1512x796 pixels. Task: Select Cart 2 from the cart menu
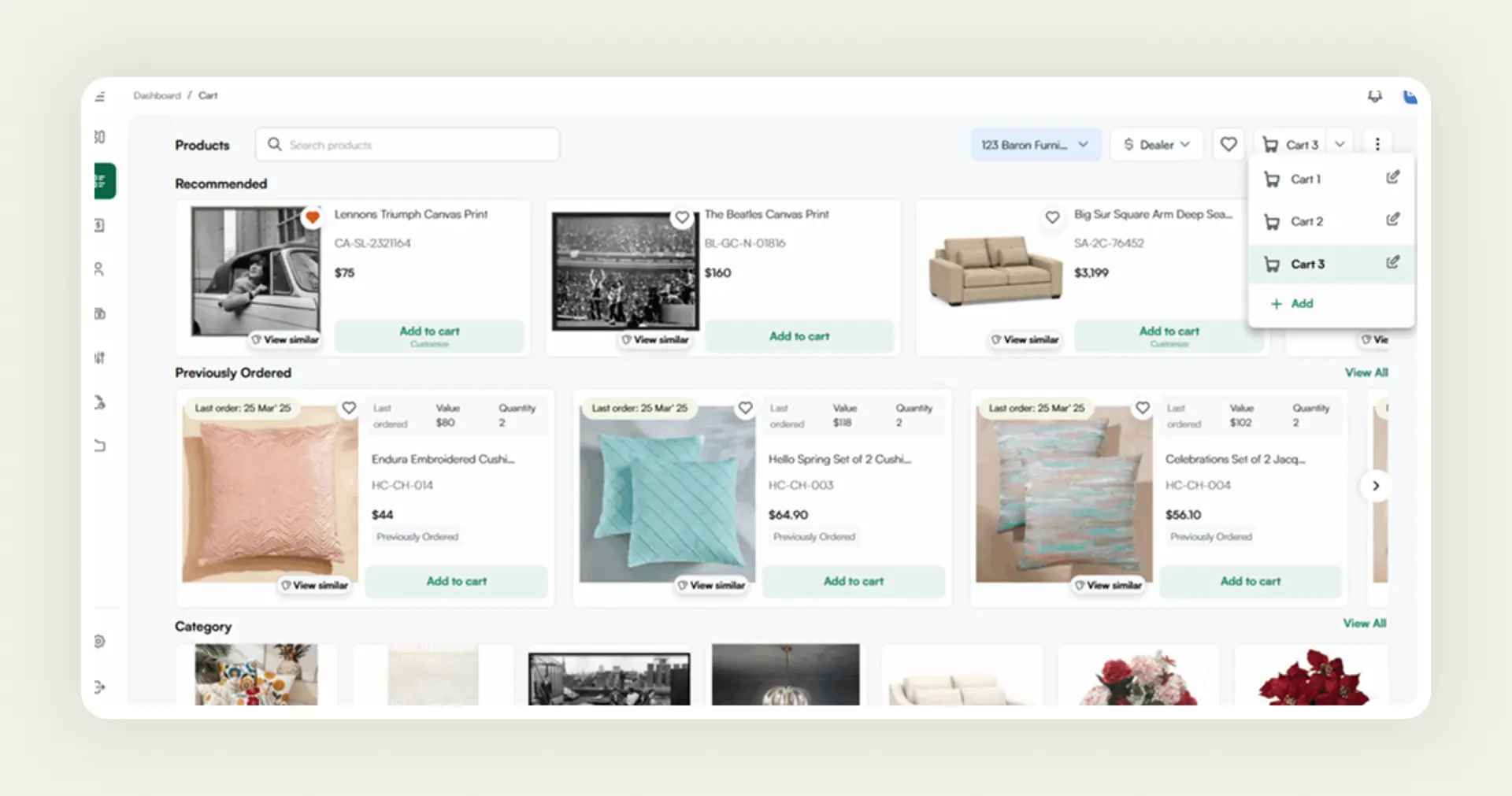click(1306, 221)
